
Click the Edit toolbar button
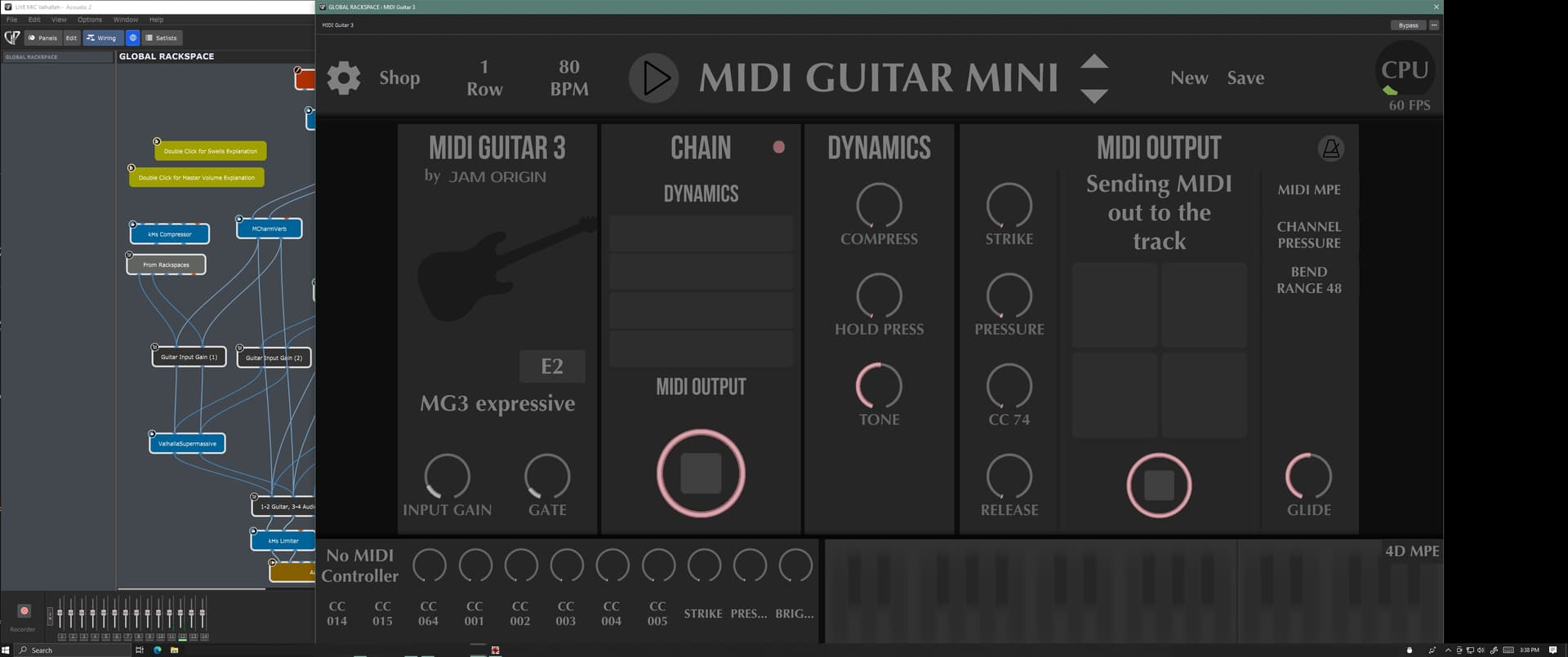pyautogui.click(x=72, y=38)
